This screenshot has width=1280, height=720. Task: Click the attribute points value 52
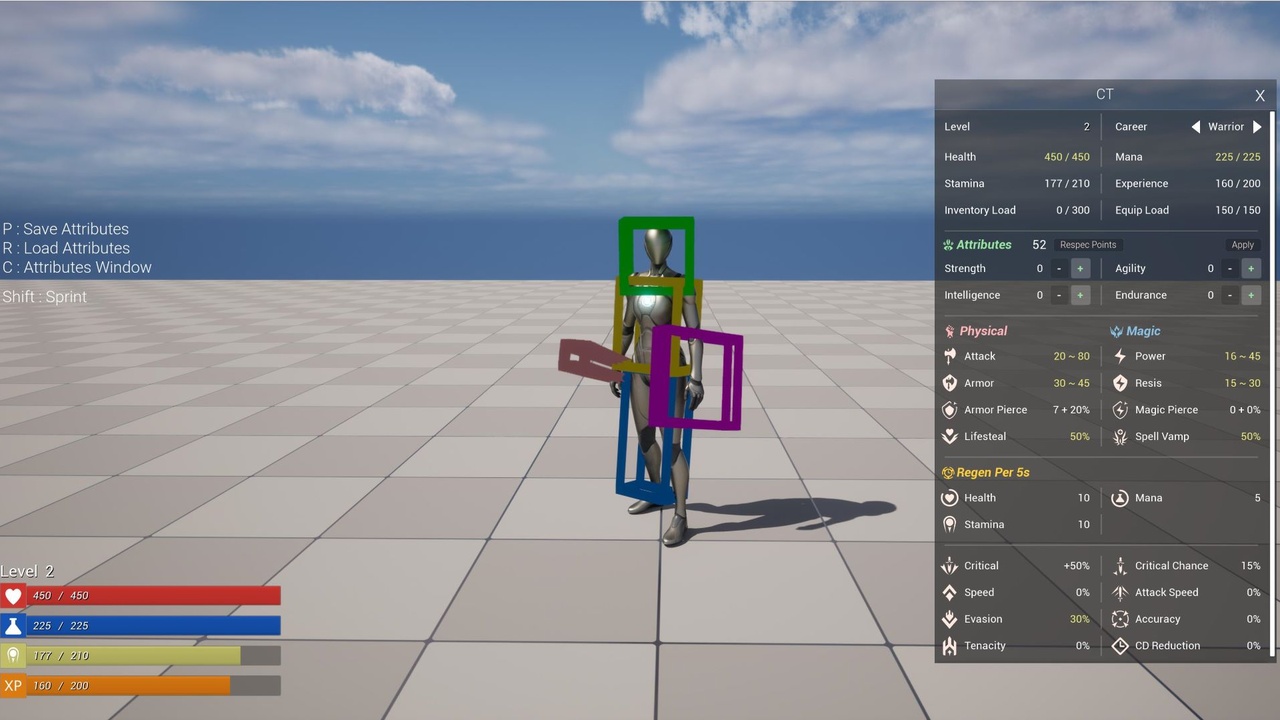coord(1039,245)
